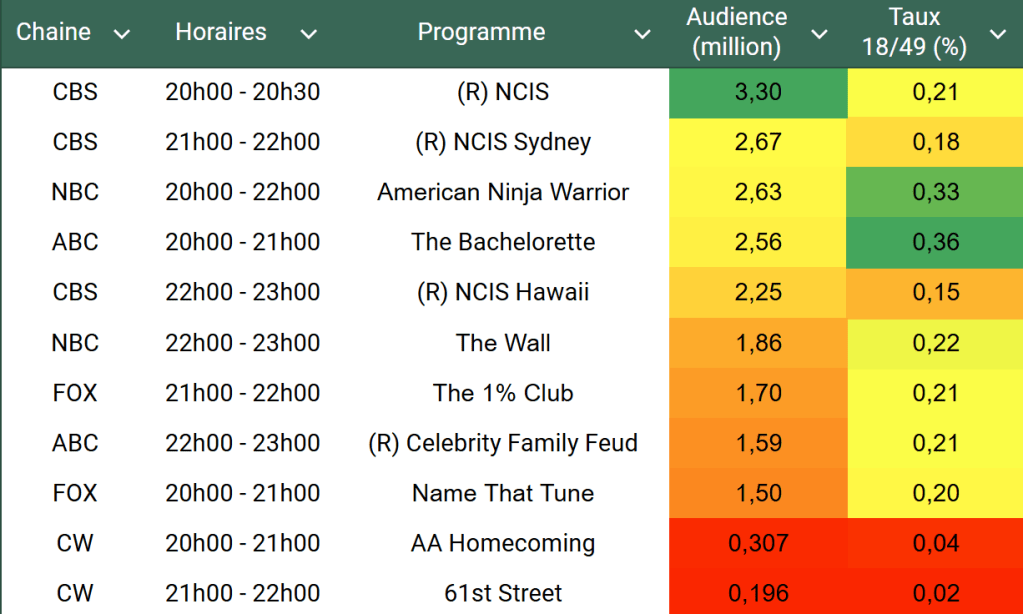Screen dimensions: 1023x614
Task: Open the Programme column filter chevron
Action: click(642, 34)
